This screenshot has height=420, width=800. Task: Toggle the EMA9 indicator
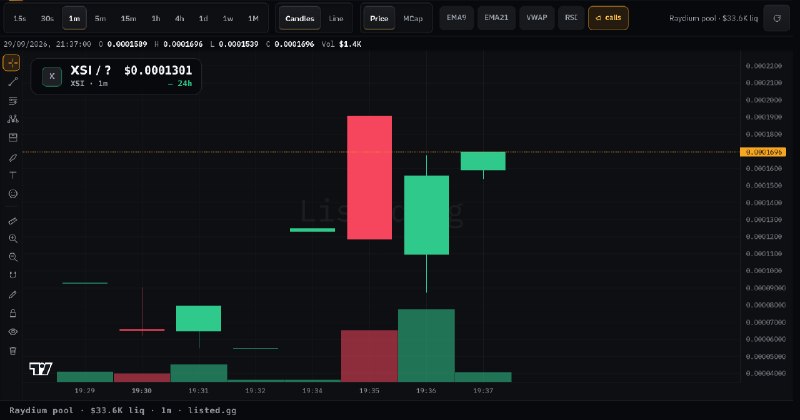pyautogui.click(x=456, y=18)
